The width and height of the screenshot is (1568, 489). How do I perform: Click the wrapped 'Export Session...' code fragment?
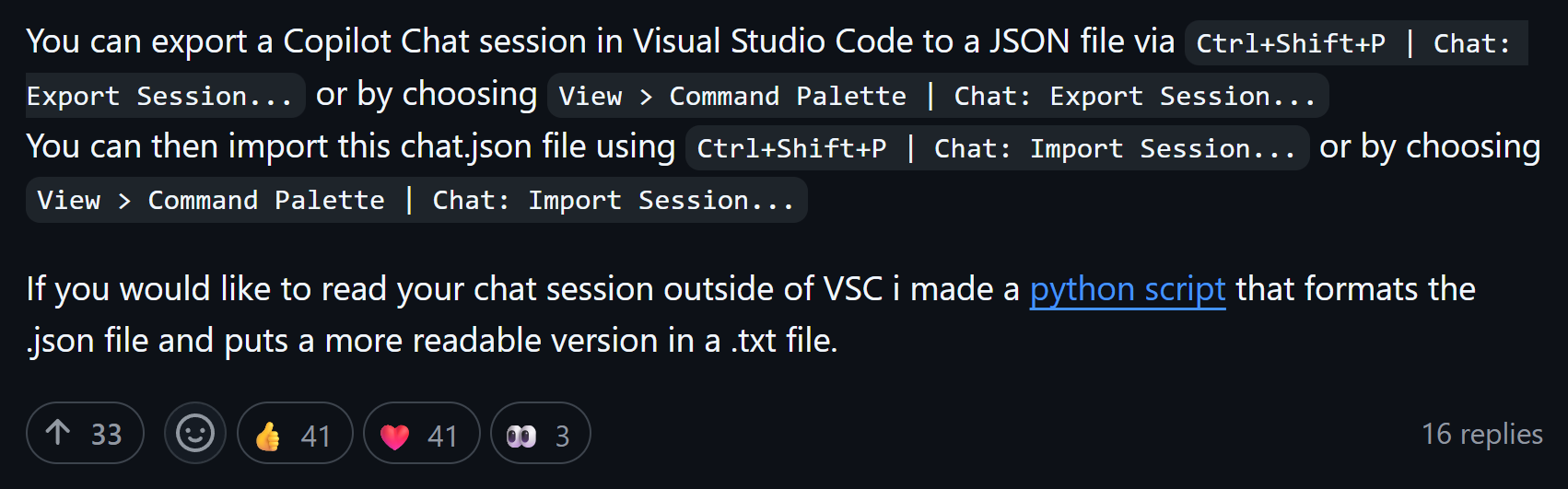click(x=165, y=96)
